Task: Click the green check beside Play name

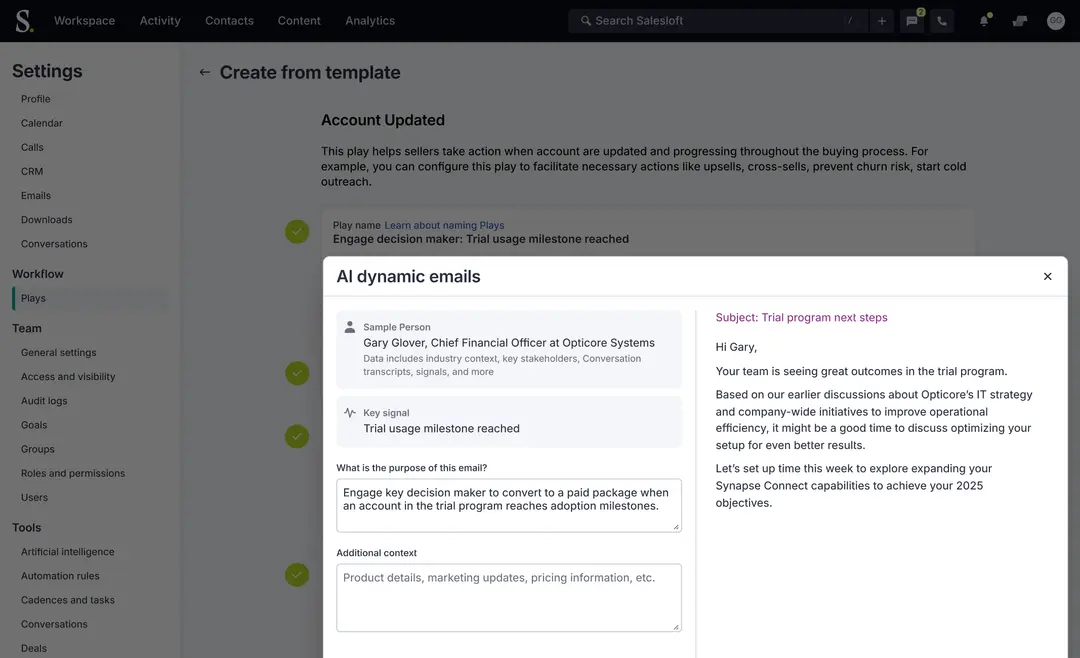Action: pyautogui.click(x=297, y=232)
